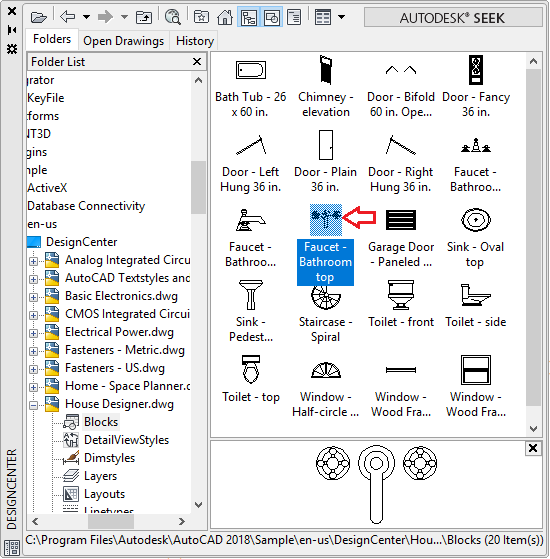
Task: Expand CMOS Integrated Circuits node
Action: pos(34,315)
